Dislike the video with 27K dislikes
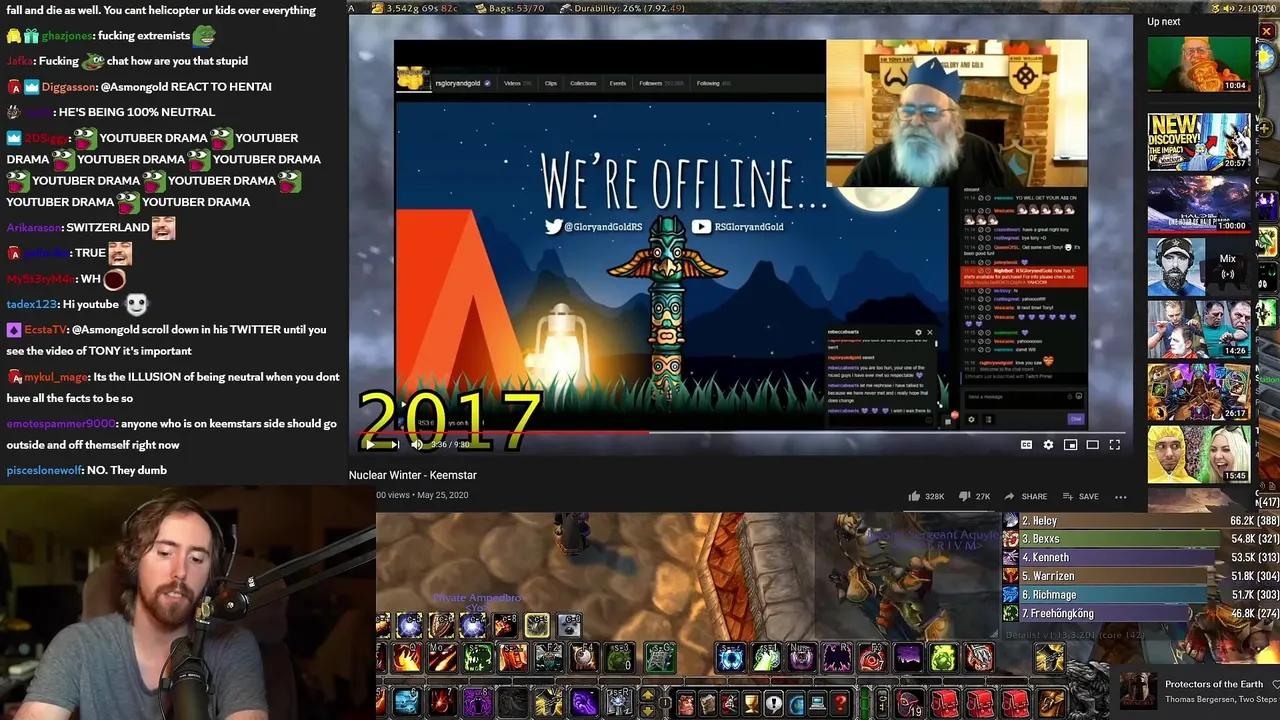The width and height of the screenshot is (1280, 720). coord(974,496)
